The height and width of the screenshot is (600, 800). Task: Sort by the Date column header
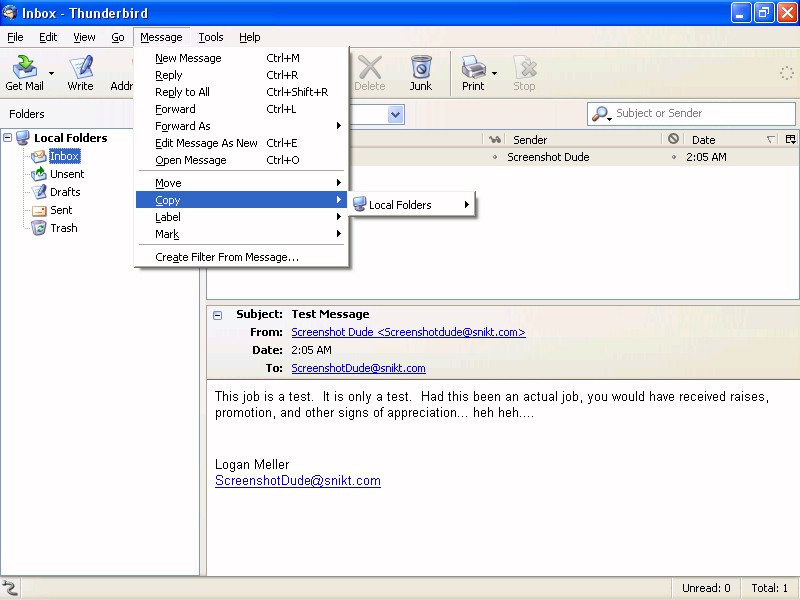click(732, 140)
